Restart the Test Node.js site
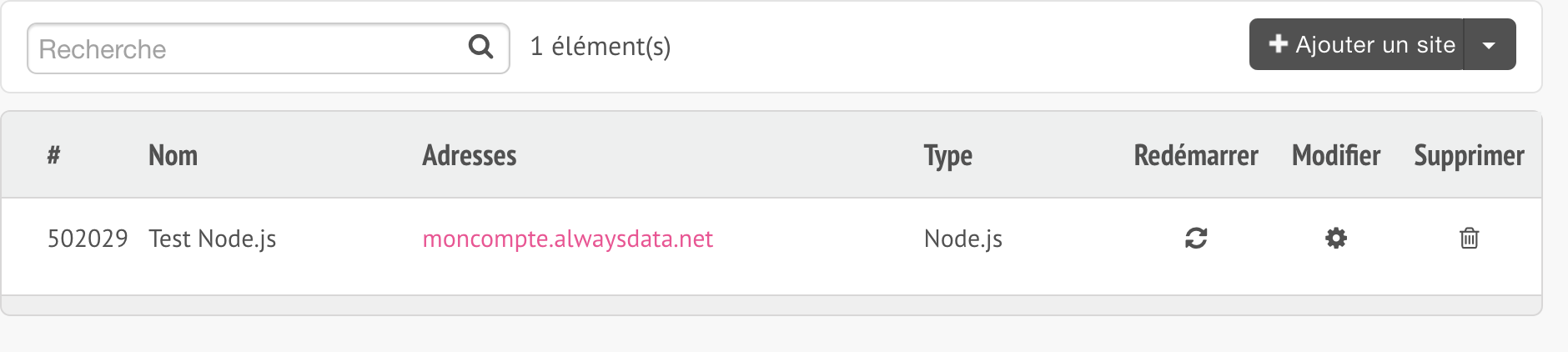The width and height of the screenshot is (1568, 352). (1196, 239)
